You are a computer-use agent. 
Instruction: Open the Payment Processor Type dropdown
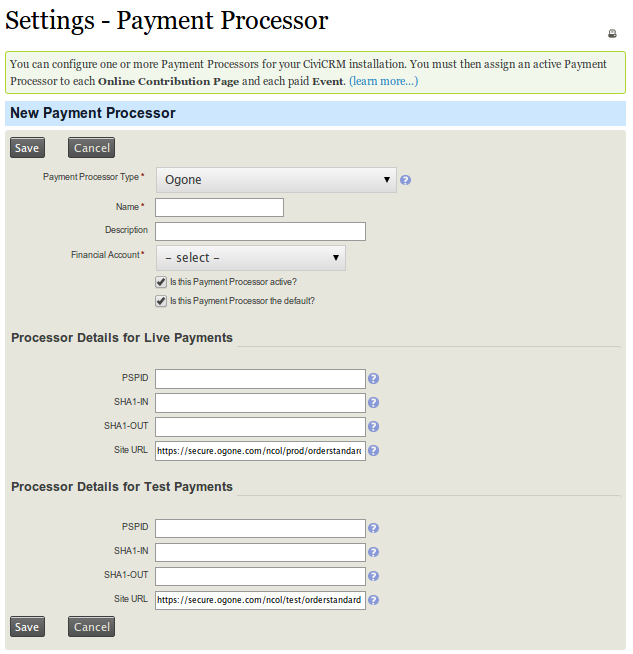click(x=276, y=180)
